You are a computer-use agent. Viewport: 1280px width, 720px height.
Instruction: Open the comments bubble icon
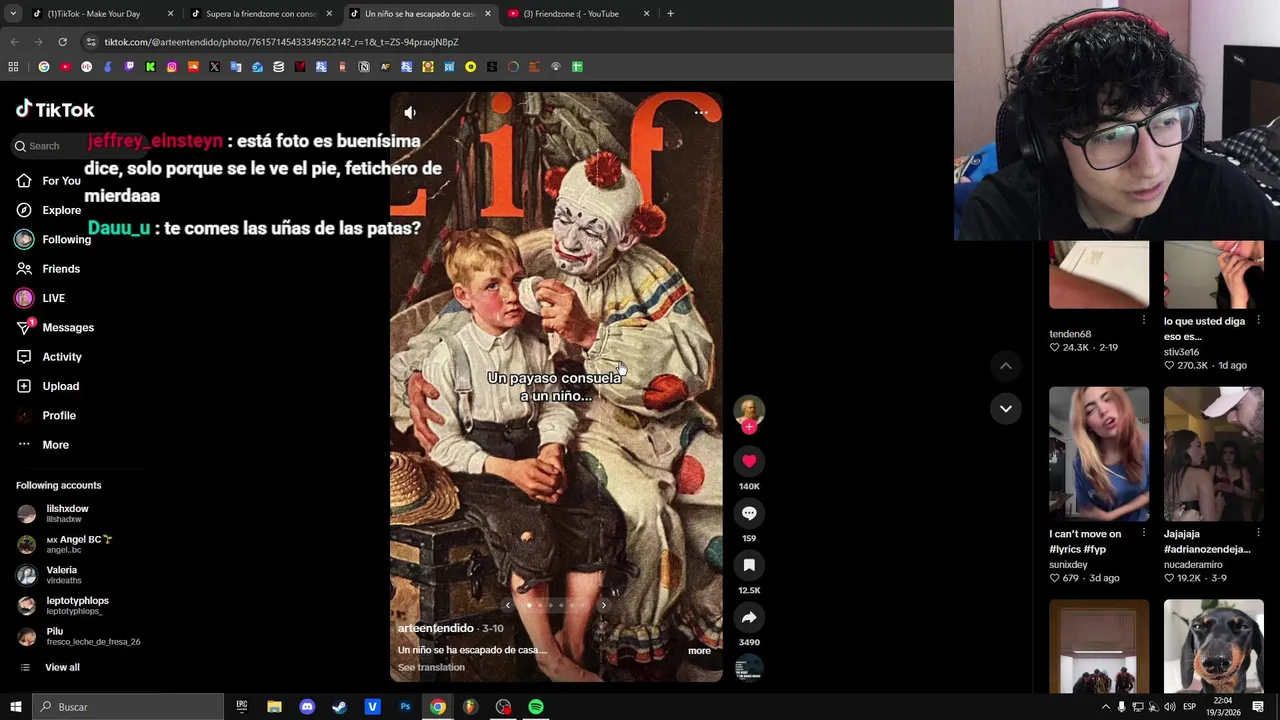(749, 513)
